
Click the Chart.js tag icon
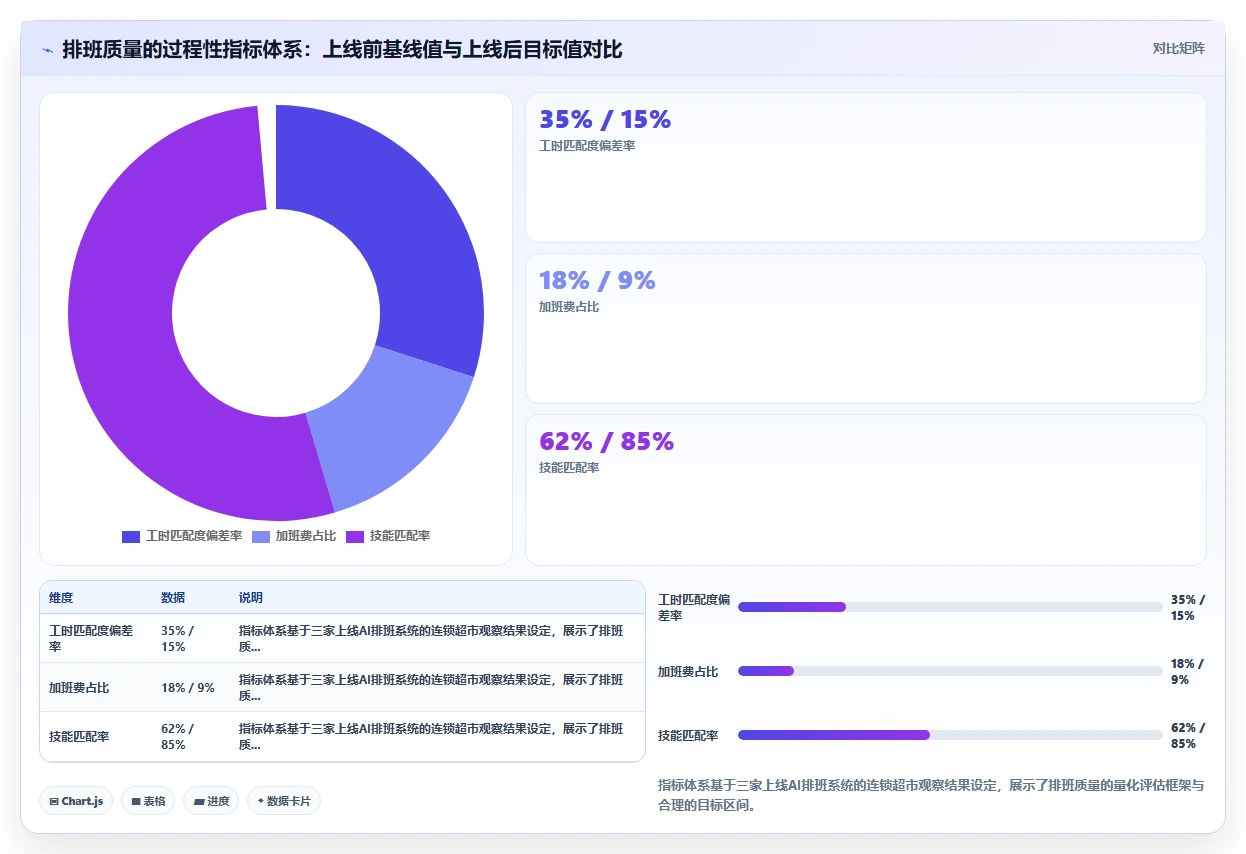point(54,801)
